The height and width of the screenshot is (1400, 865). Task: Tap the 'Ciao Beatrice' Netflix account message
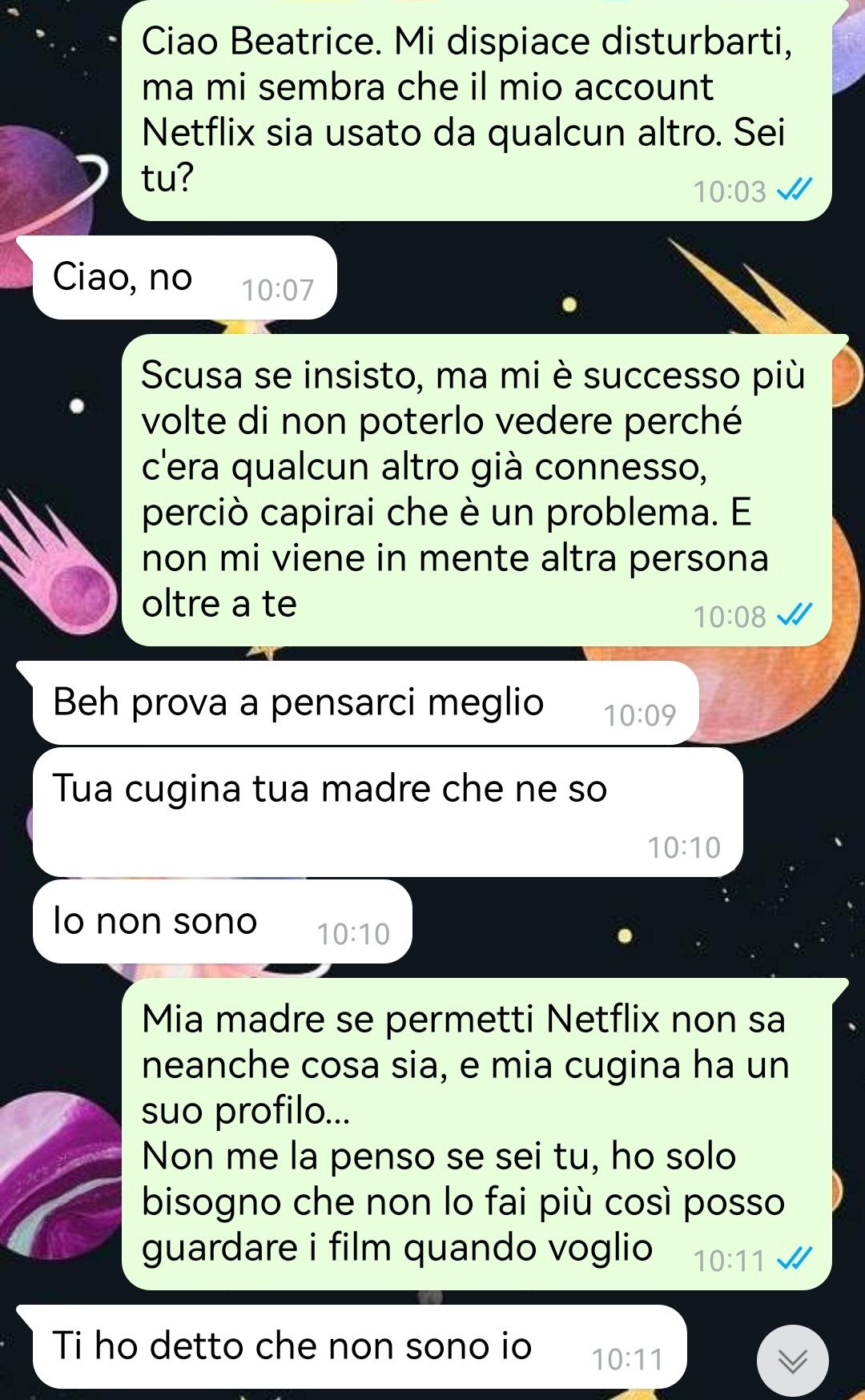click(x=477, y=111)
